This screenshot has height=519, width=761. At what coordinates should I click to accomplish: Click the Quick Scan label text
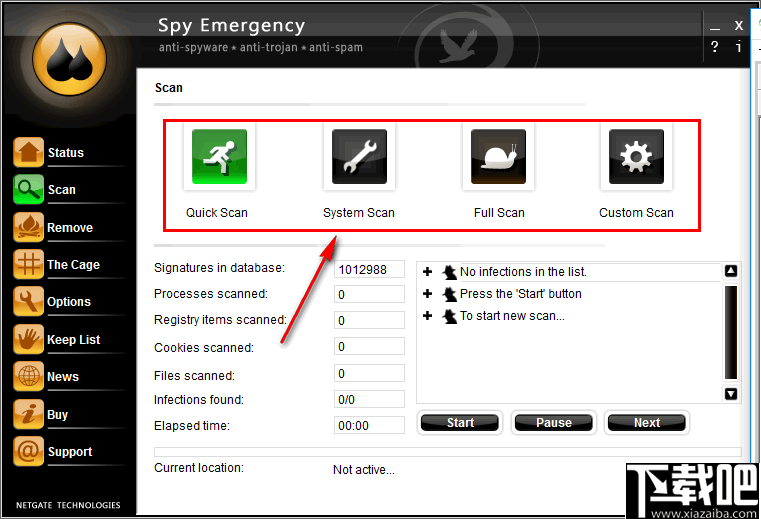(x=217, y=213)
